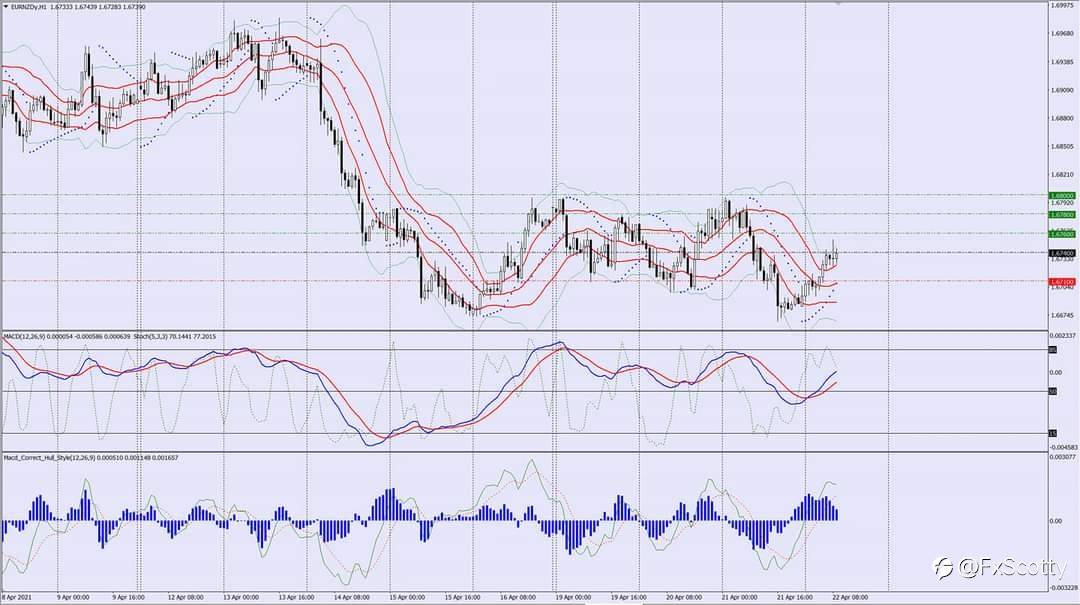Viewport: 1080px width, 605px height.
Task: Select the green 1.67800 price level label
Action: tap(1061, 215)
